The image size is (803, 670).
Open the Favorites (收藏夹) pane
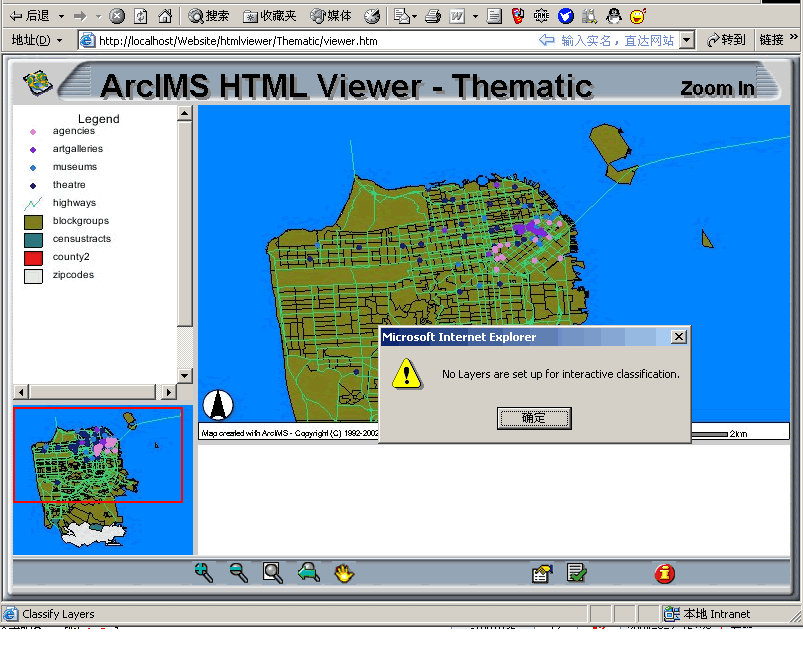tap(270, 16)
